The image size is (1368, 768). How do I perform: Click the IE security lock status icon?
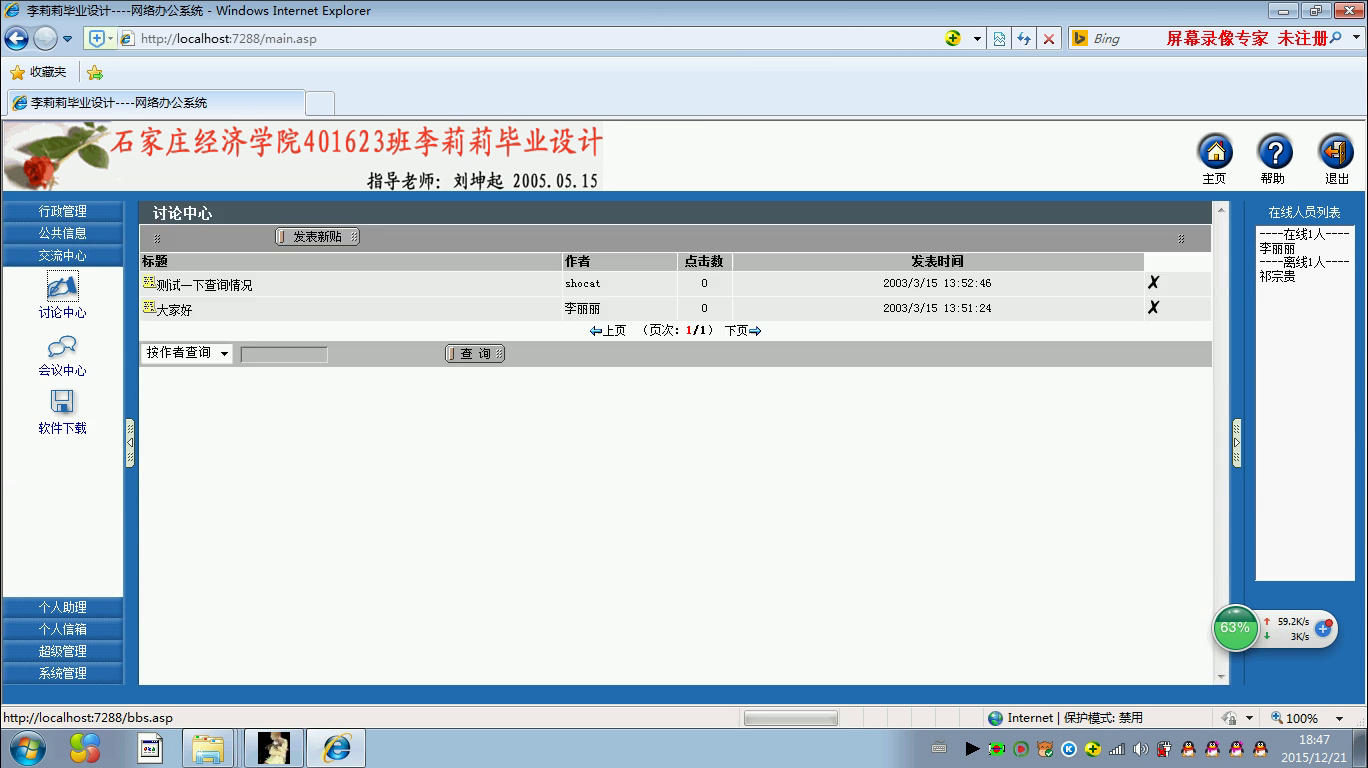pyautogui.click(x=1228, y=718)
